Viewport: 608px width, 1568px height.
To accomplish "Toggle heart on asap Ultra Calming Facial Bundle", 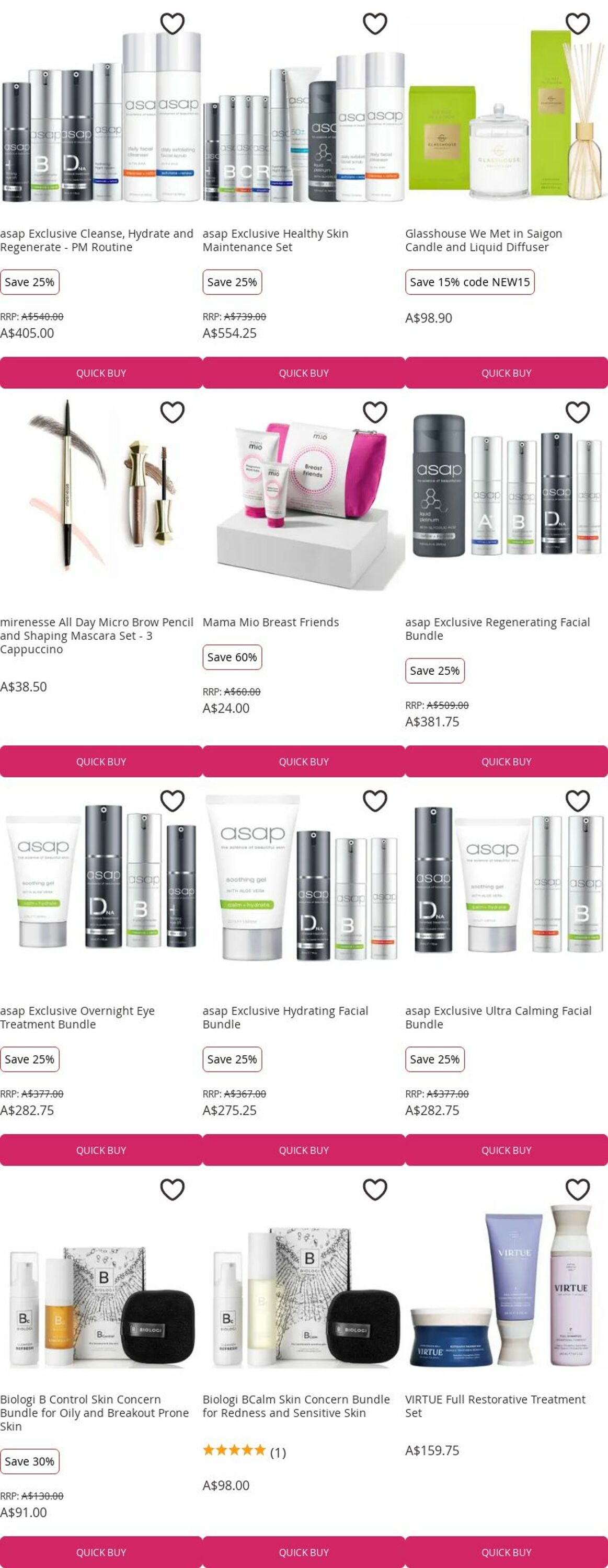I will pos(578,800).
